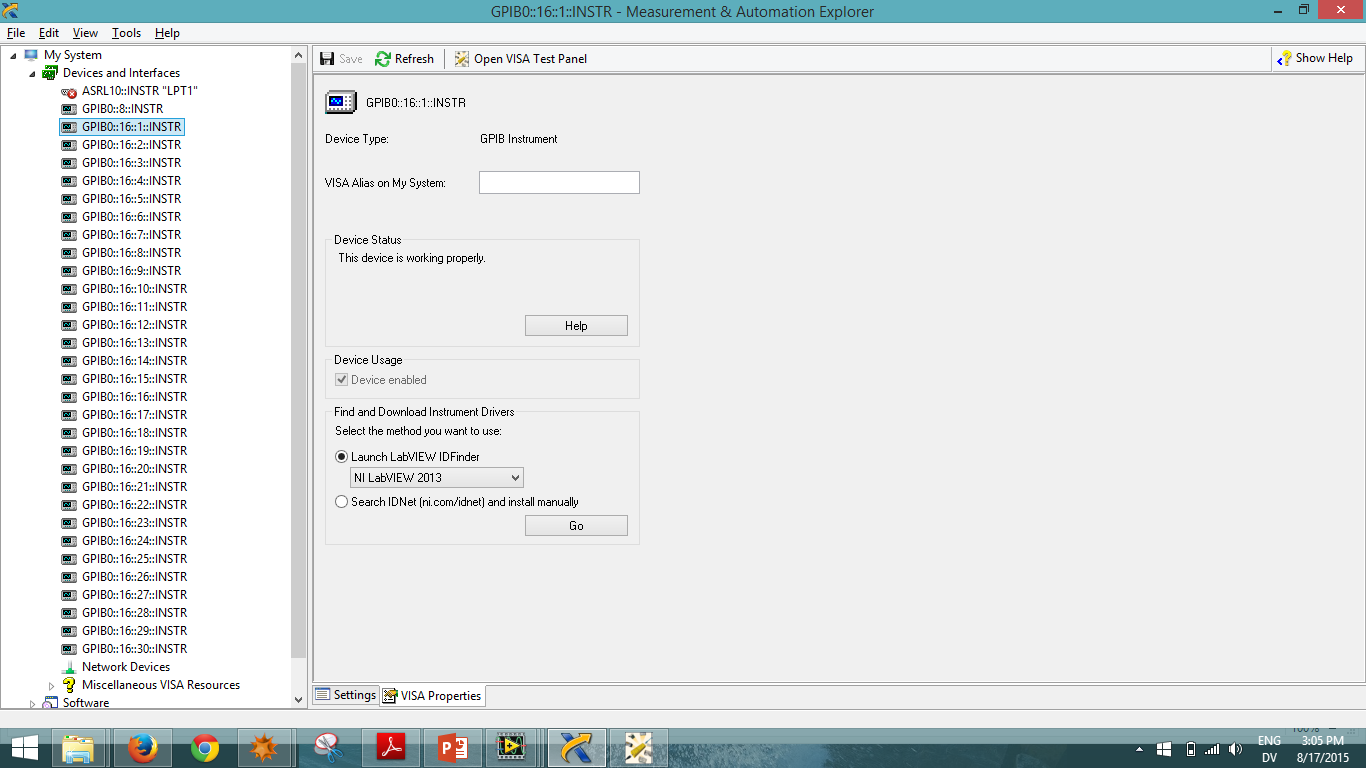Expand the Software tree node
Viewport: 1366px width, 768px height.
32,704
